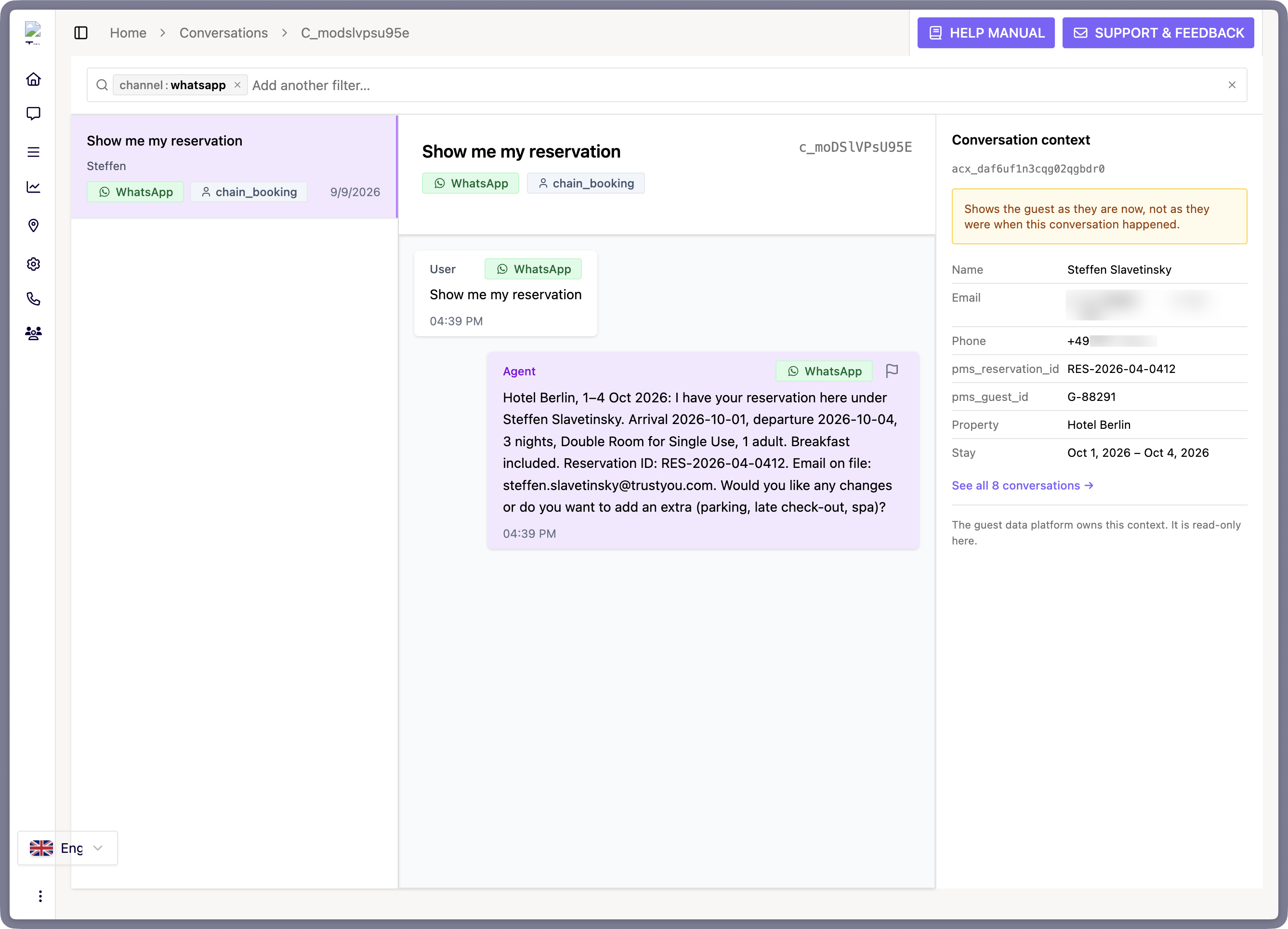Open the analytics chart icon in sidebar
1288x929 pixels.
[34, 187]
